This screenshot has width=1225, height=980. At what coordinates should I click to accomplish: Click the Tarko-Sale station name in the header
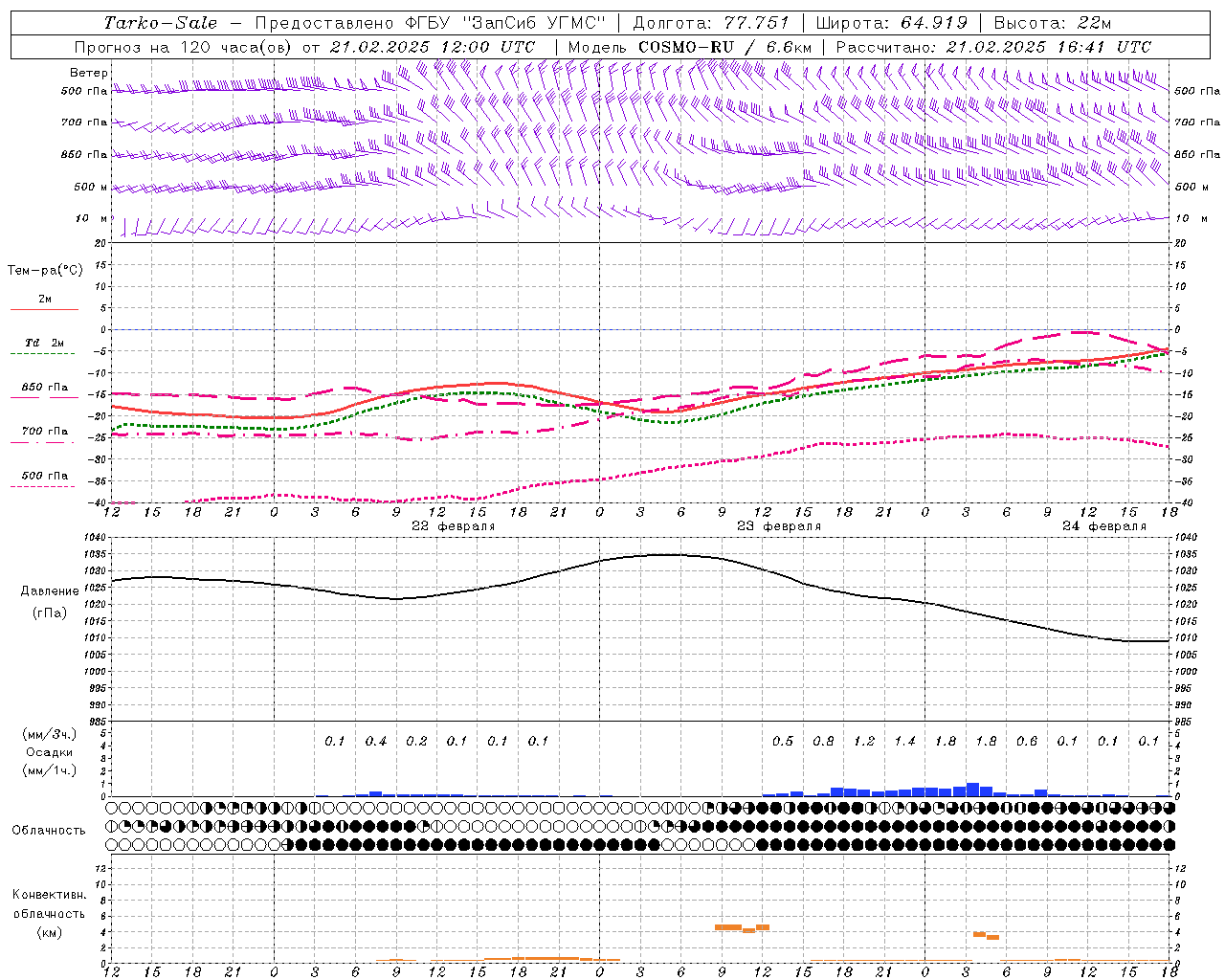coord(160,23)
